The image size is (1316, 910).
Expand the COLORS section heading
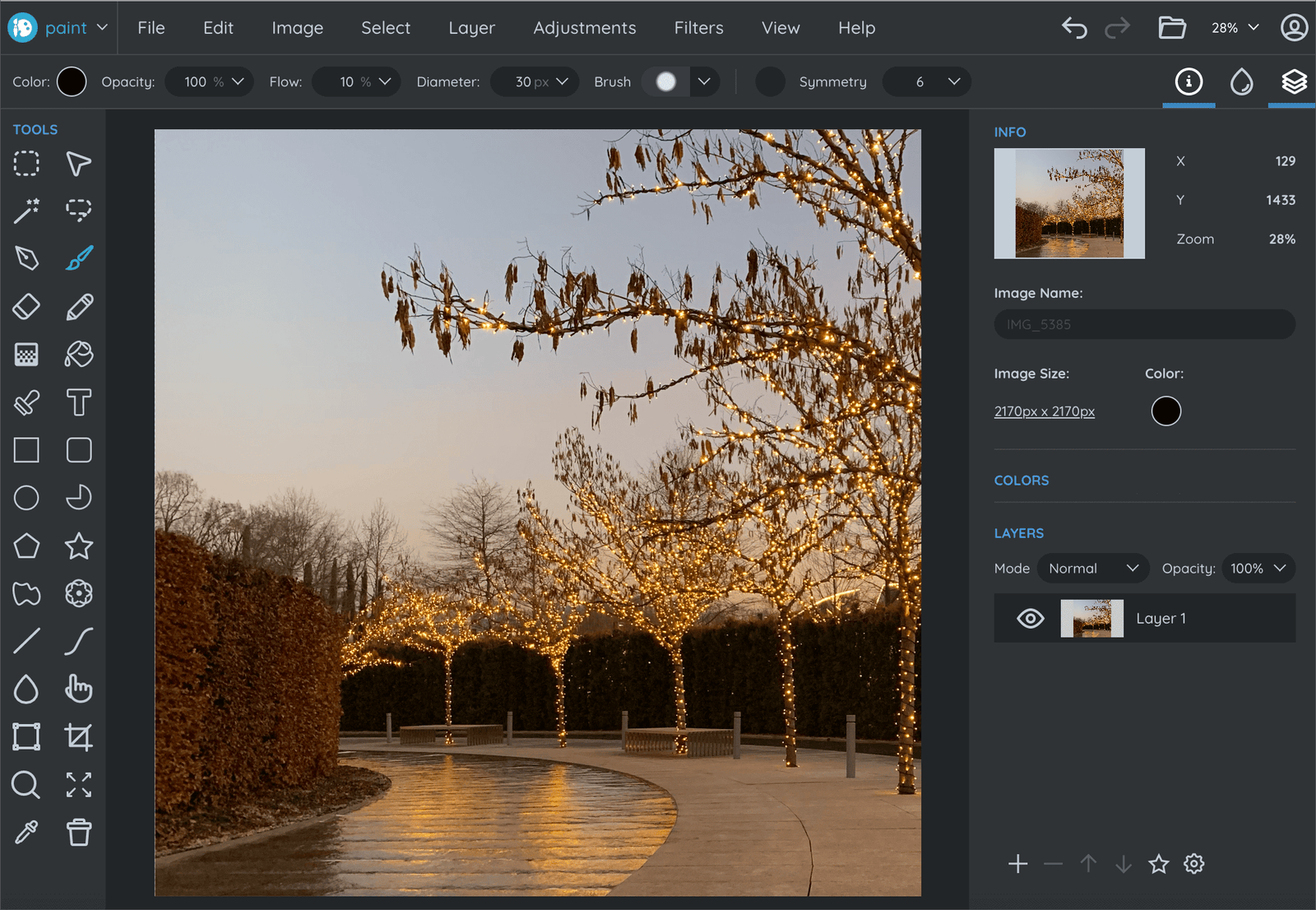click(1022, 481)
